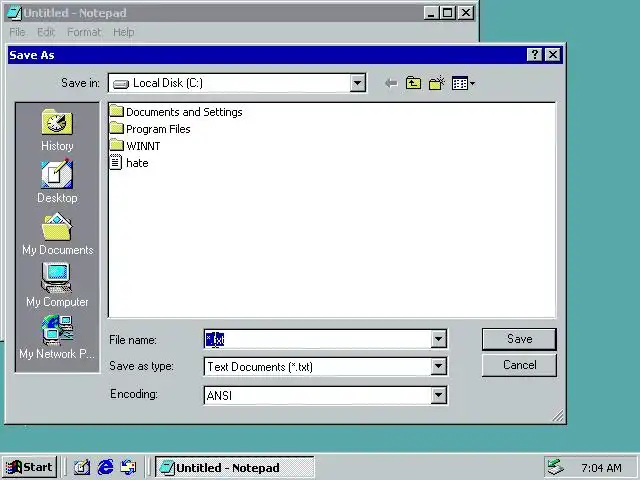Launch Internet Explorer from quick launch
This screenshot has height=480, width=640.
click(x=105, y=467)
